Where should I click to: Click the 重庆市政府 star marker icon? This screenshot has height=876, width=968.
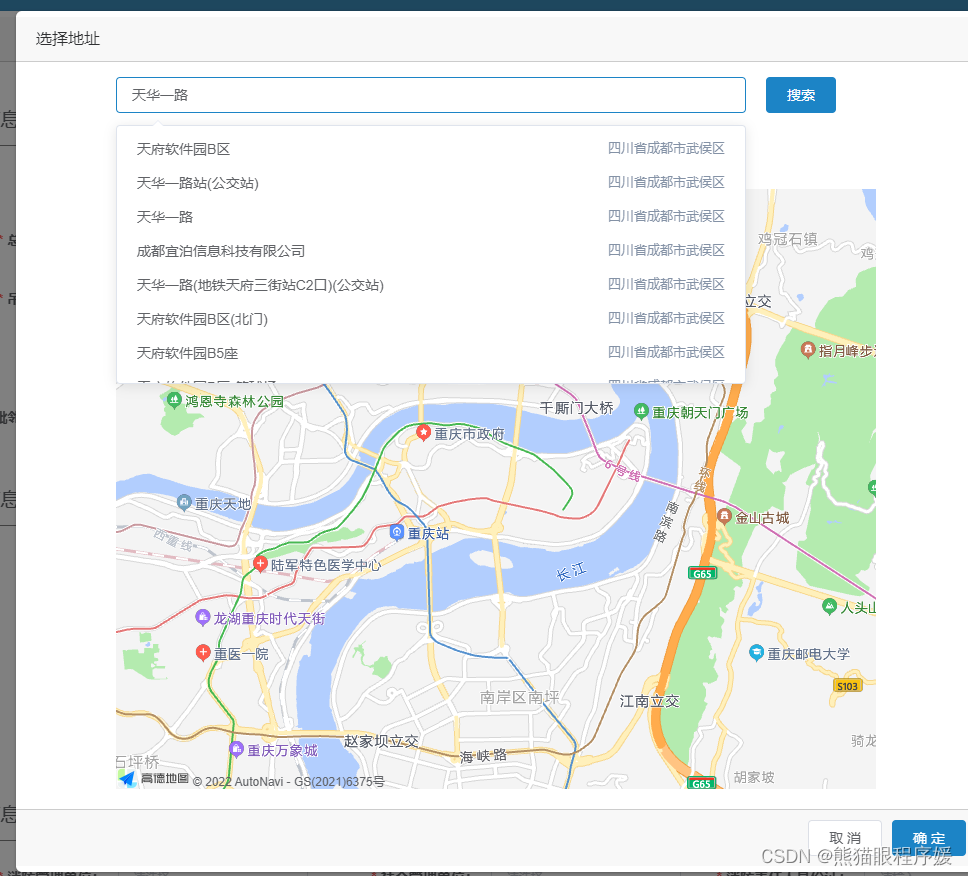tap(424, 432)
